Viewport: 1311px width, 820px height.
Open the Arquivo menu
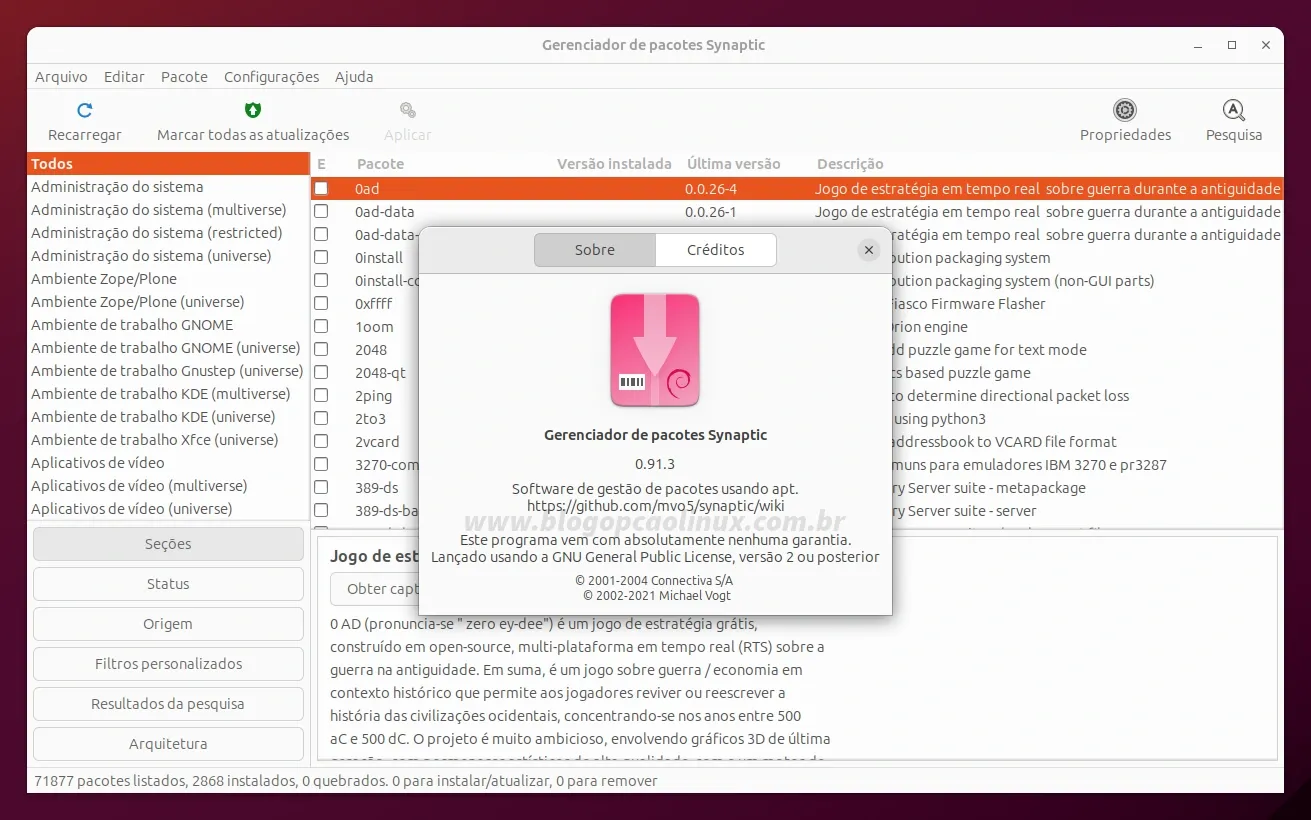pyautogui.click(x=61, y=77)
